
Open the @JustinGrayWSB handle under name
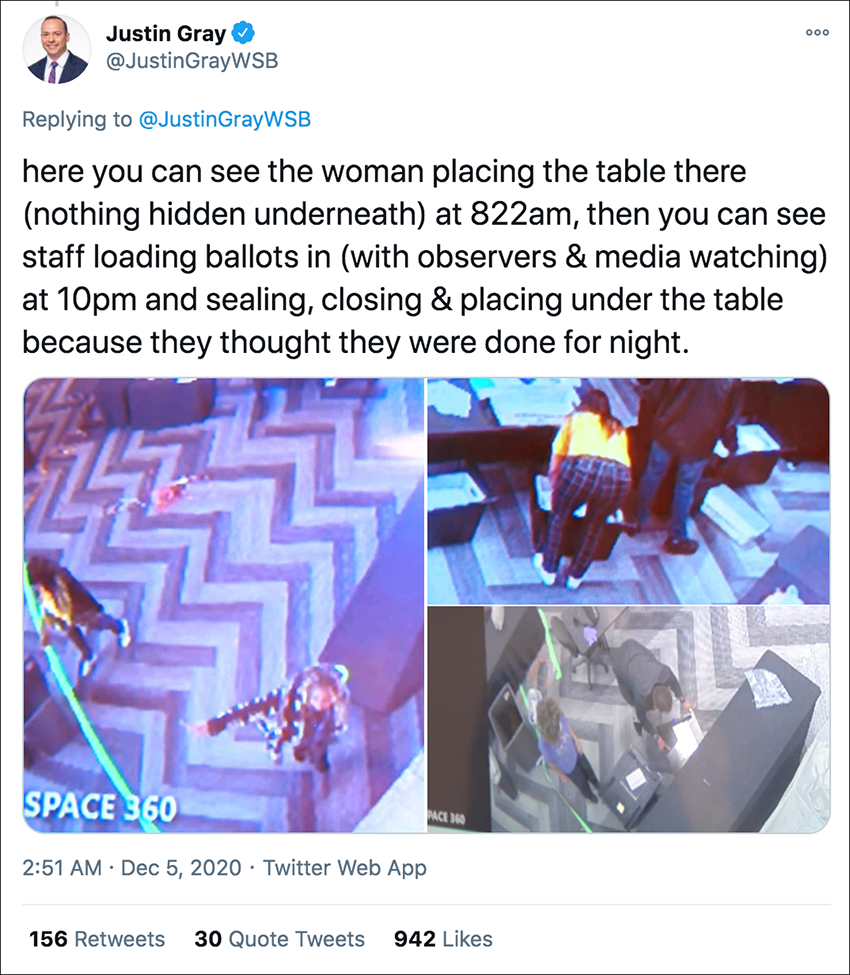(192, 62)
